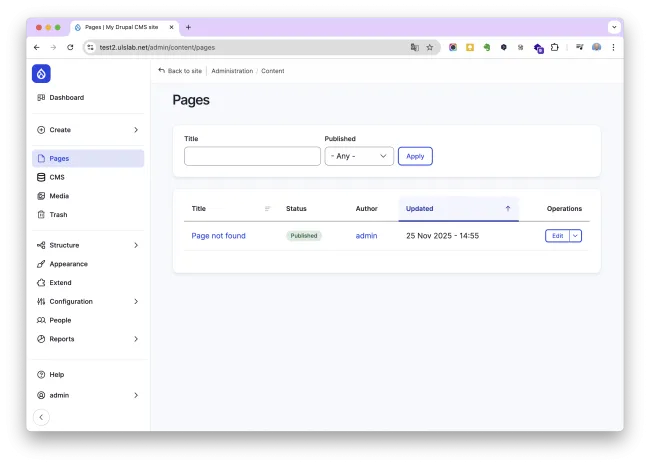
Task: Expand the Reports submenu chevron
Action: pos(136,339)
